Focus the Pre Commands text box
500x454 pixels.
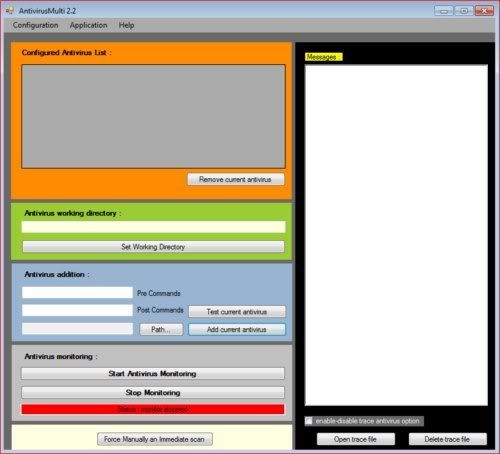[77, 293]
